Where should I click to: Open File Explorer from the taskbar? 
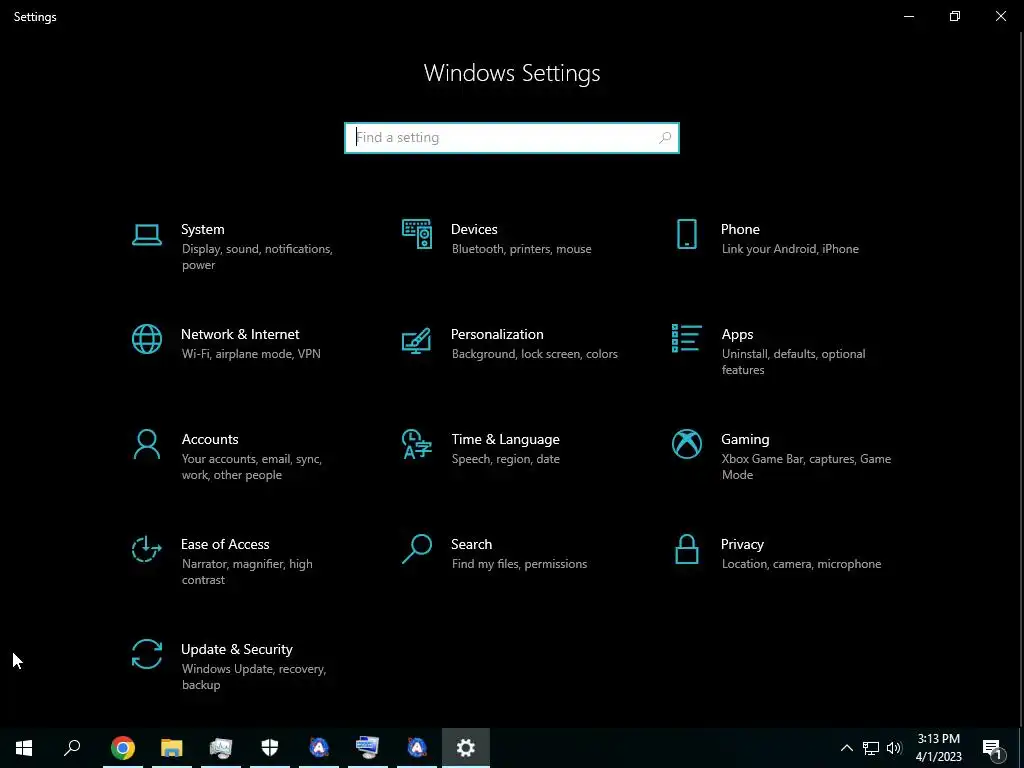[x=172, y=748]
